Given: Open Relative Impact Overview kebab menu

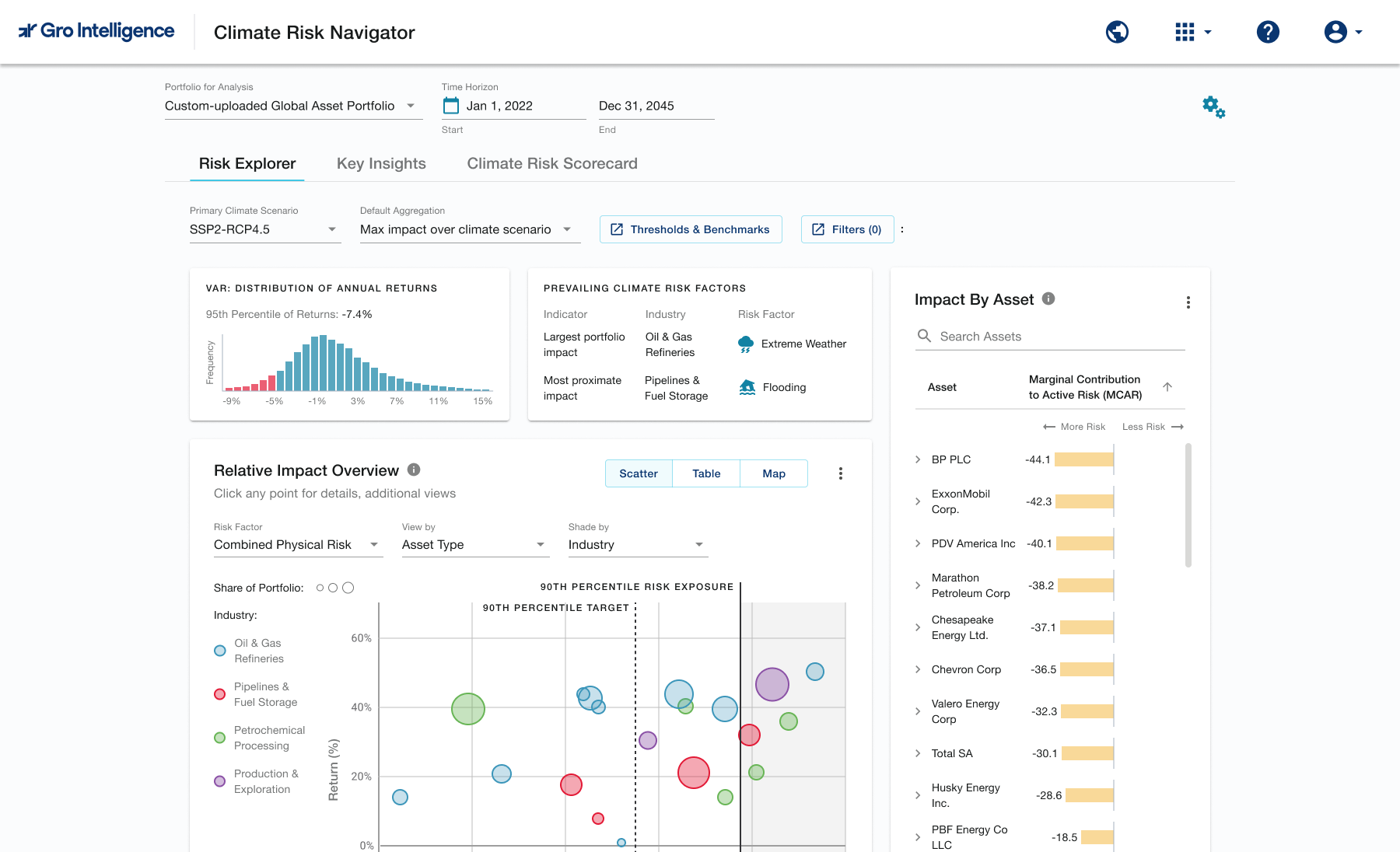Looking at the screenshot, I should pos(840,473).
